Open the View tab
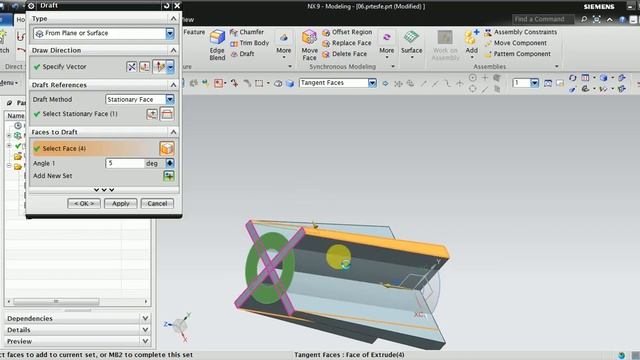Screen dimensions: 640x360 (188, 20)
